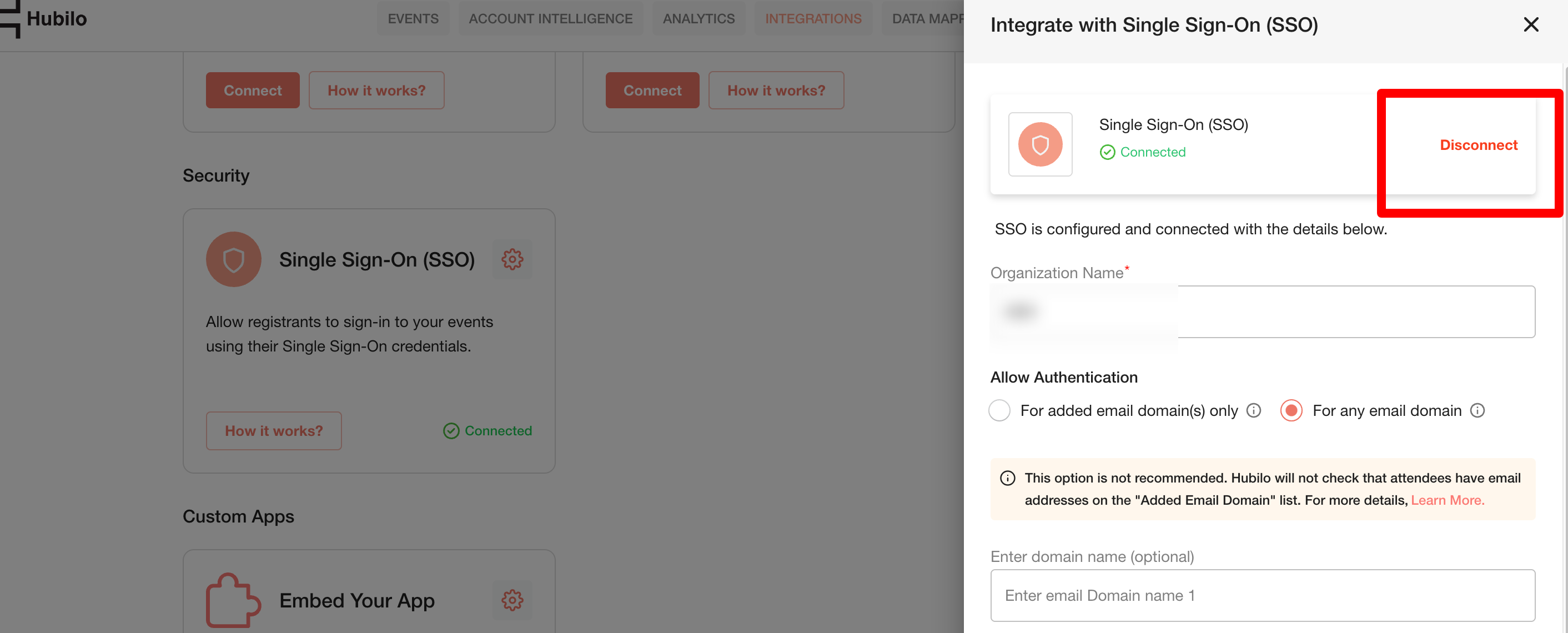This screenshot has height=633, width=1568.
Task: Open How it works for second integration
Action: [776, 91]
